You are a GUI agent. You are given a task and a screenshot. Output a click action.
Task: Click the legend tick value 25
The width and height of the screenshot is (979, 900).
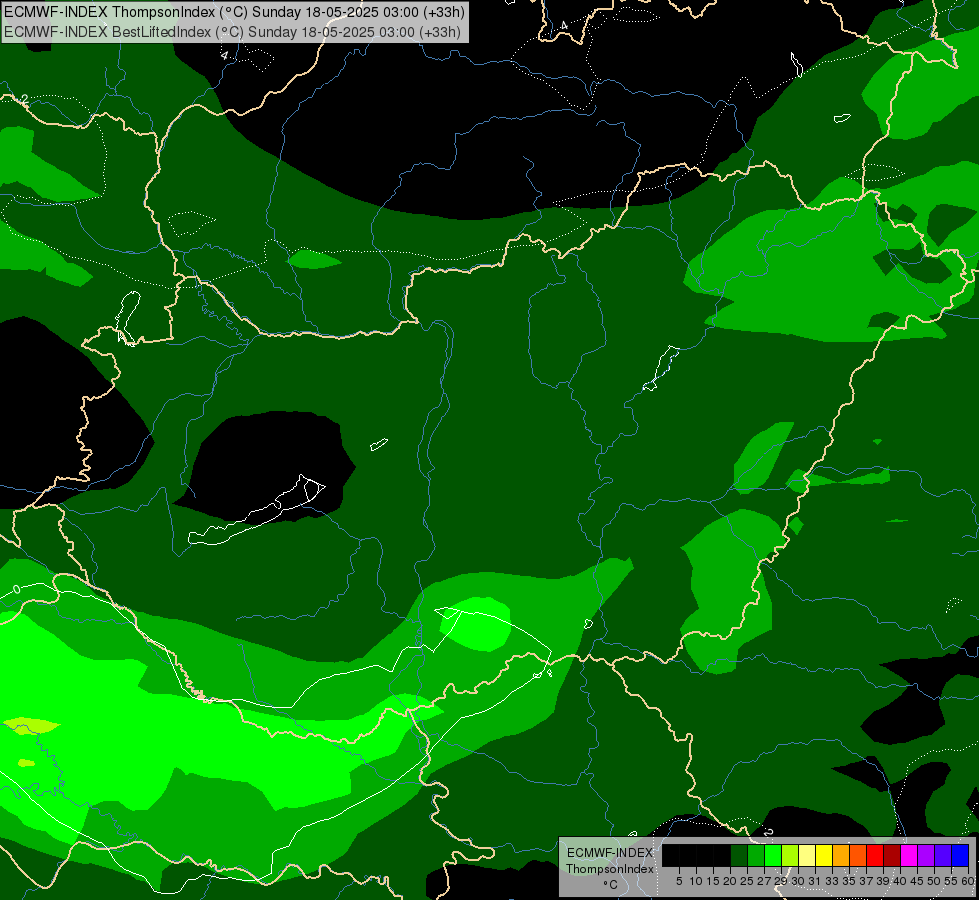tap(747, 881)
